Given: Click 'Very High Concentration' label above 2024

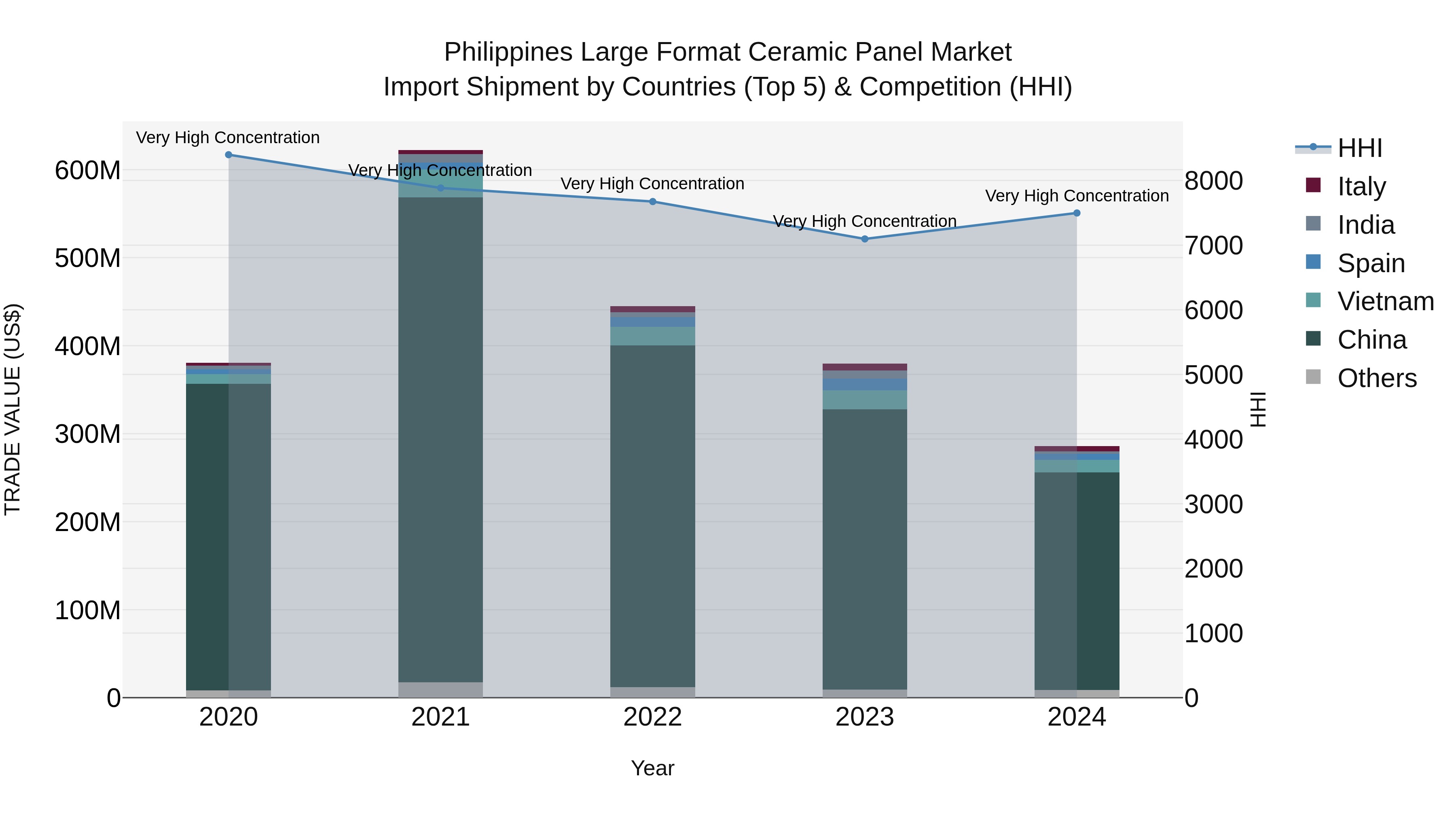Looking at the screenshot, I should point(1077,196).
